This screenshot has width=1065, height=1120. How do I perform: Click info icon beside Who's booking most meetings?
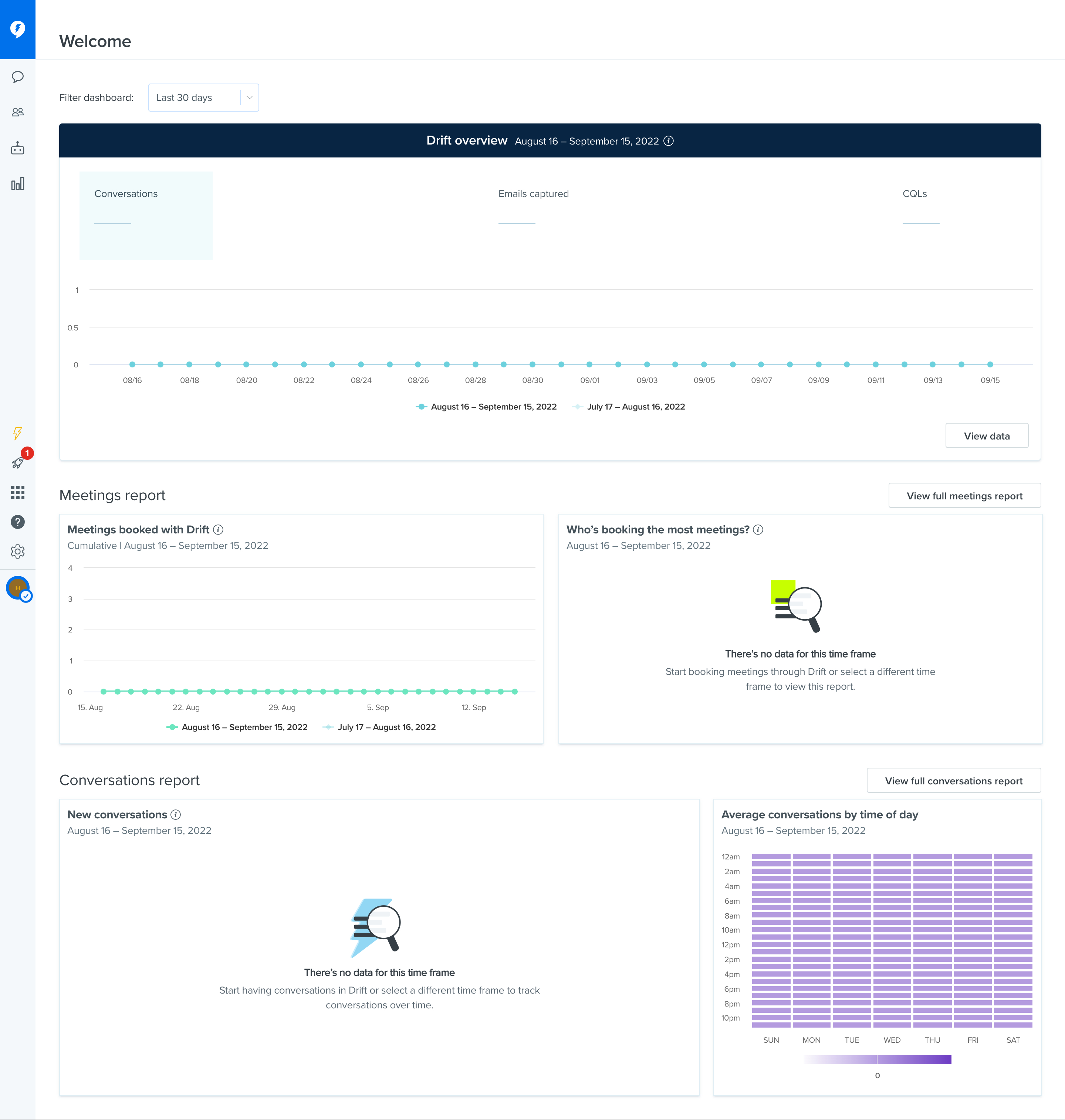coord(758,529)
